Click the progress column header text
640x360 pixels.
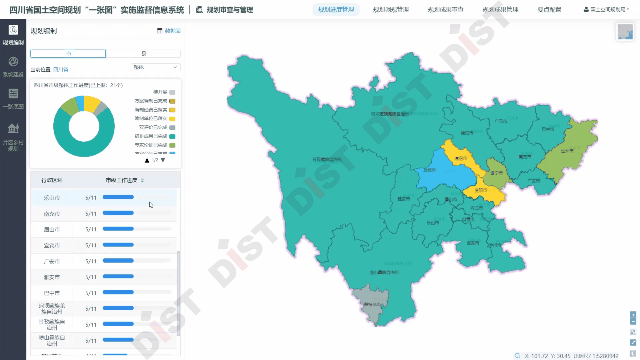tap(121, 180)
